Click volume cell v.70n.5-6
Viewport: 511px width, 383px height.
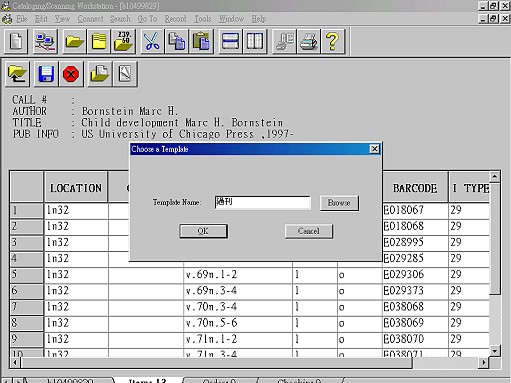click(238, 323)
